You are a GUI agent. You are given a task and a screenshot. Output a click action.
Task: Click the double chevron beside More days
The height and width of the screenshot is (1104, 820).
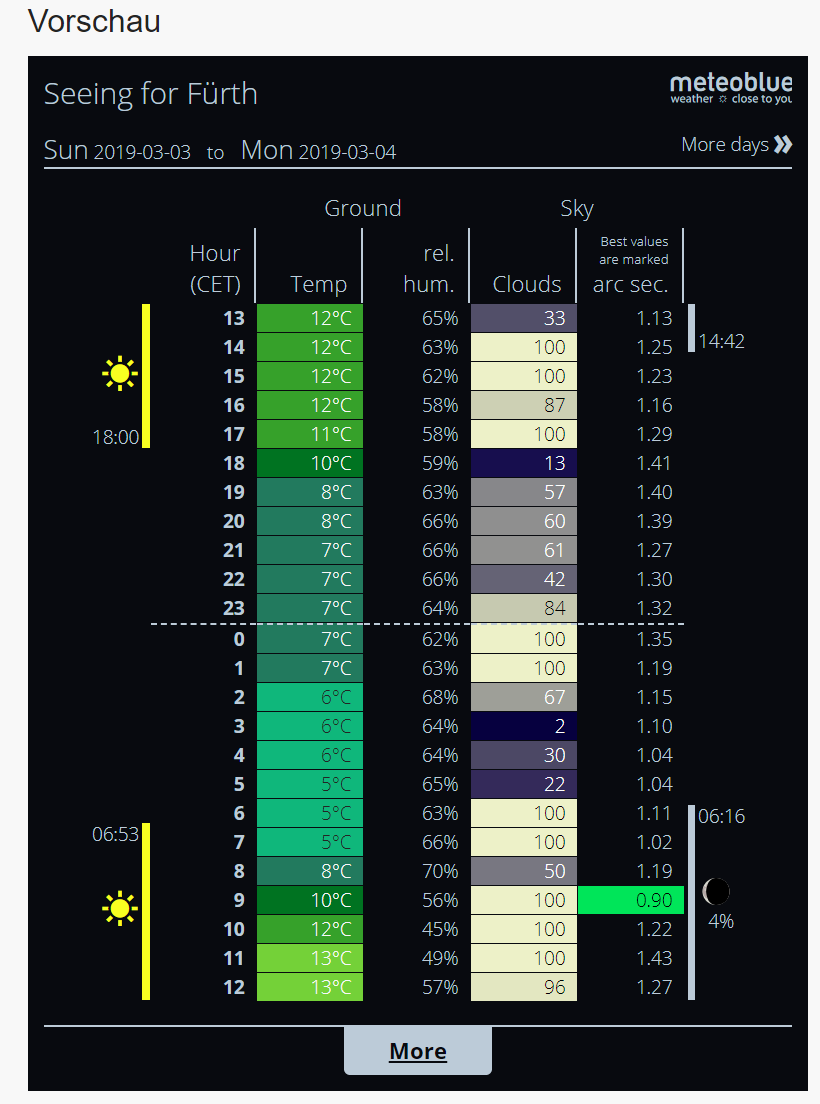click(x=783, y=145)
